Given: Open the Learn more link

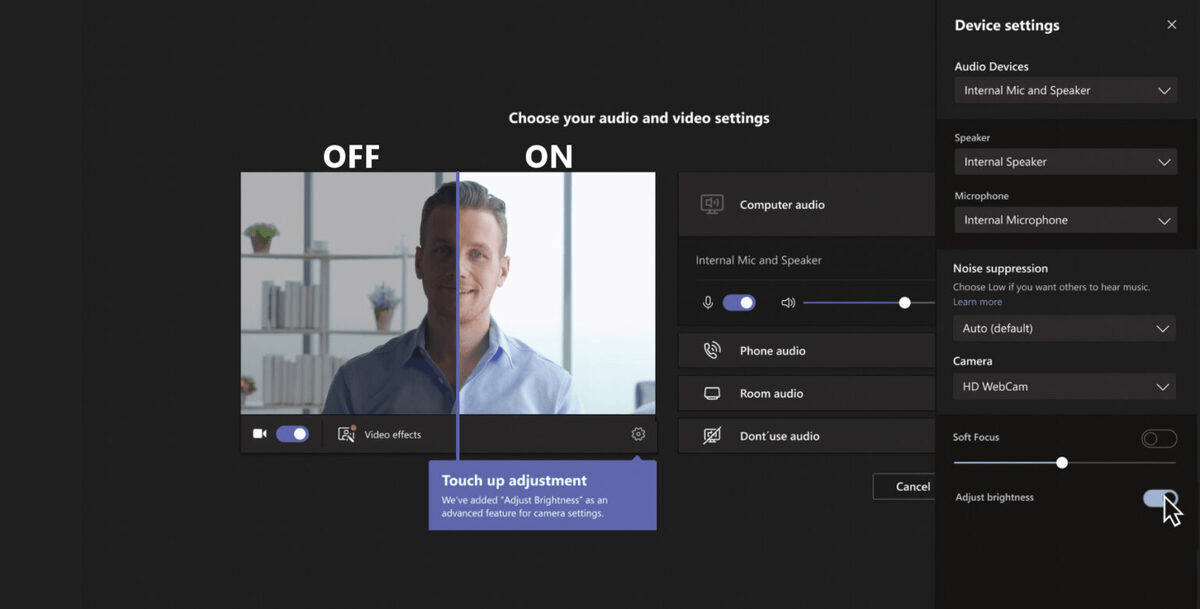Looking at the screenshot, I should [x=977, y=301].
